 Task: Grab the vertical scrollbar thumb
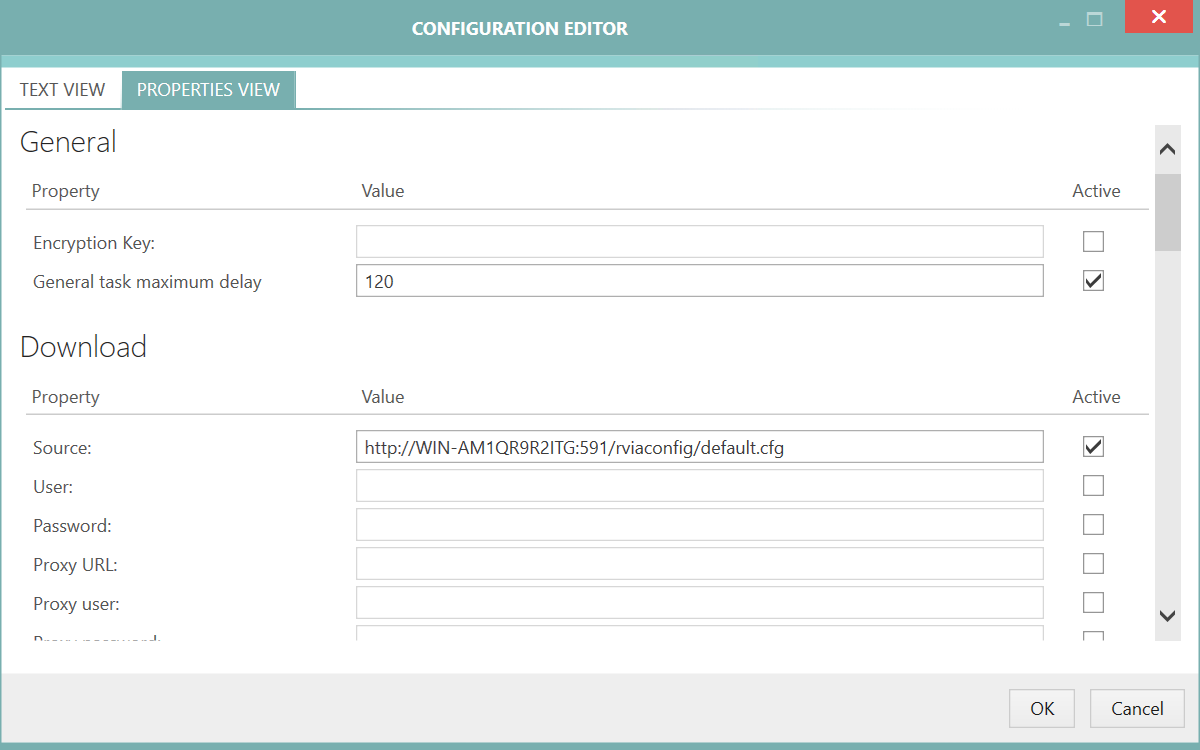pyautogui.click(x=1167, y=215)
